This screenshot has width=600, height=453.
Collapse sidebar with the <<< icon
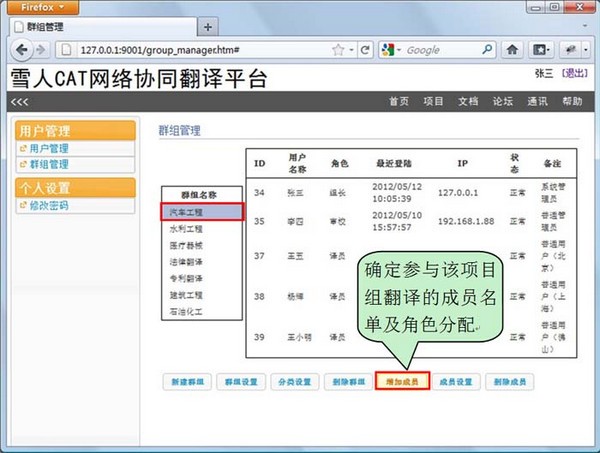(19, 102)
